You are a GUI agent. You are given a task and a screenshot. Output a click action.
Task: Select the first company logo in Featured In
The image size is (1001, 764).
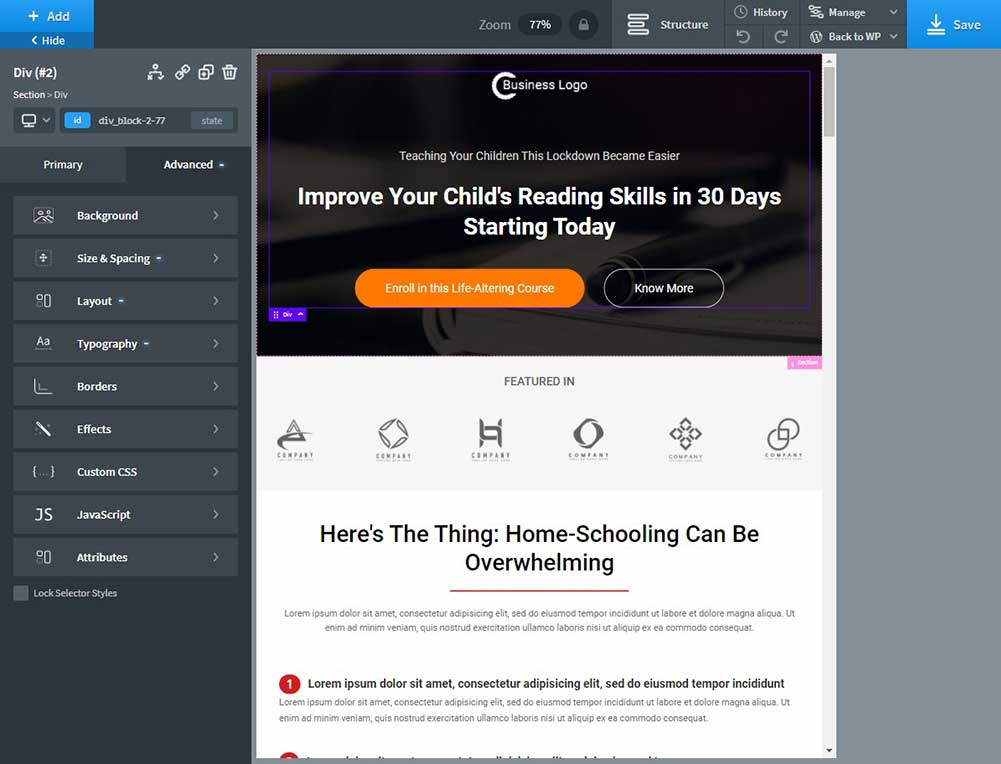point(295,439)
